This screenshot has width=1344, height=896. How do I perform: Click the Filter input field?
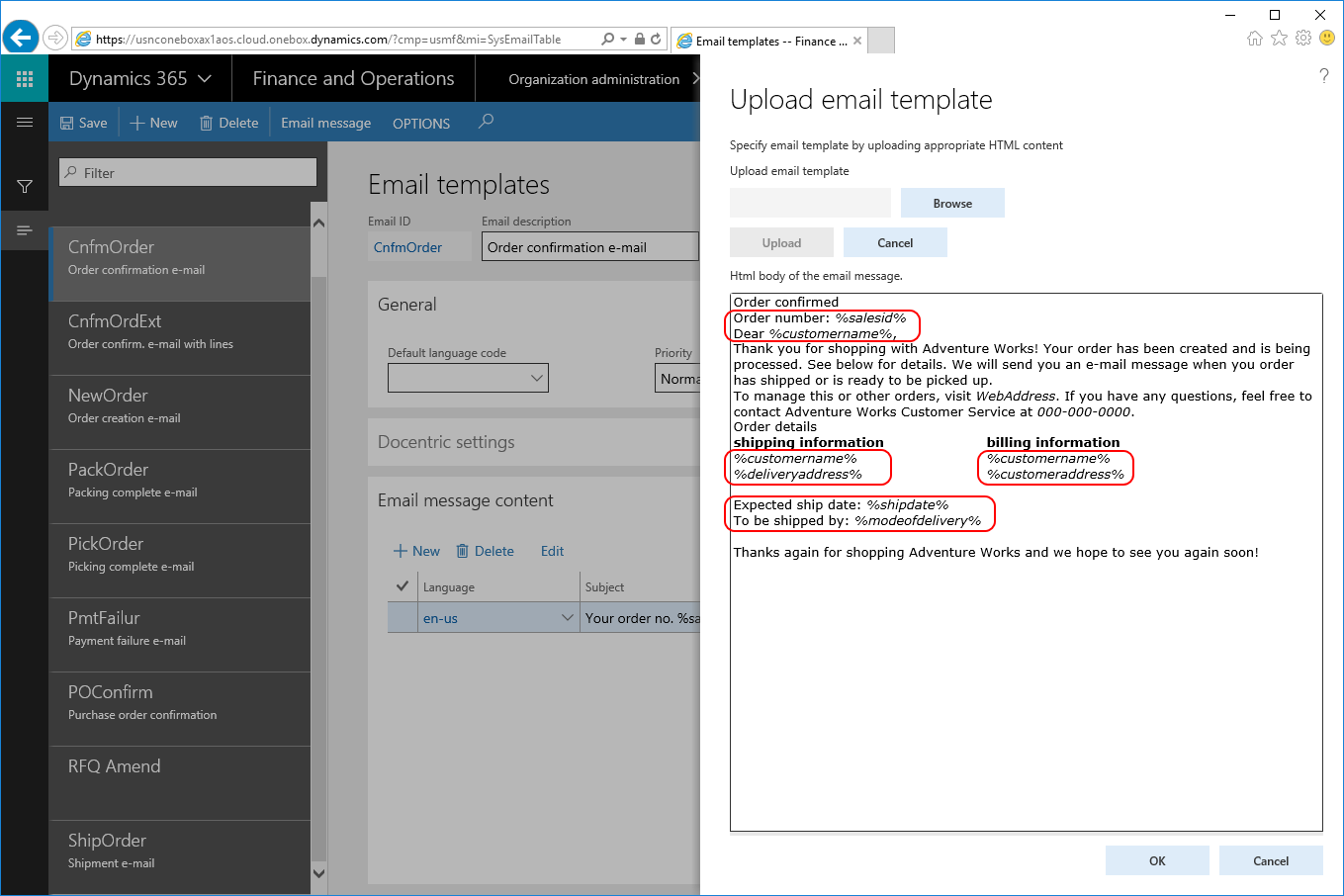click(x=188, y=172)
